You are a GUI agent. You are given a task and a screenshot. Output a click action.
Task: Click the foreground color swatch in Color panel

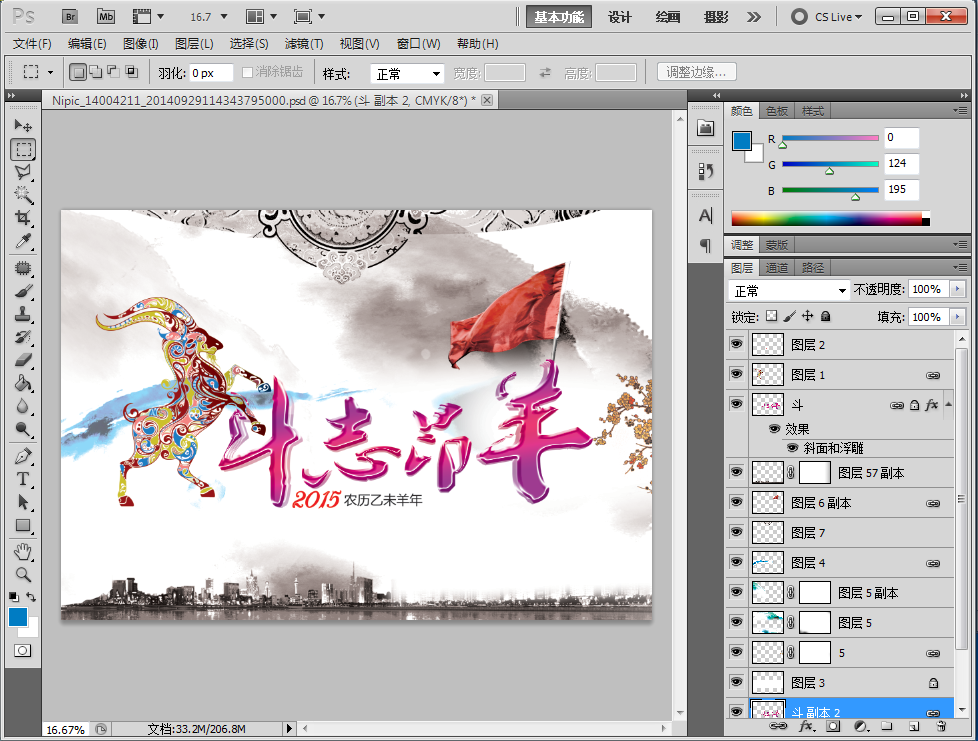[x=742, y=141]
